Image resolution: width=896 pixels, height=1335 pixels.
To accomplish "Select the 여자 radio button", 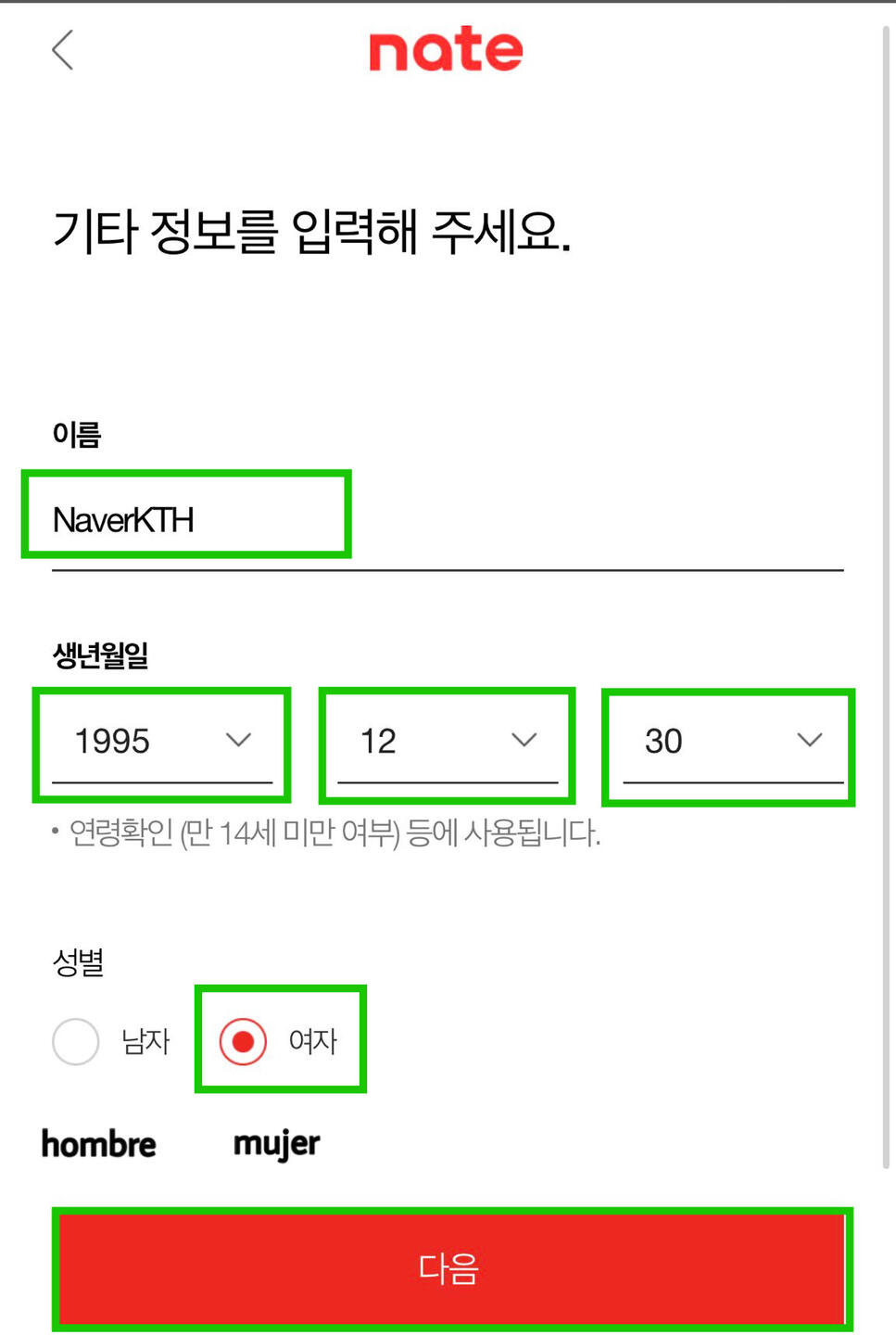I will point(243,1041).
